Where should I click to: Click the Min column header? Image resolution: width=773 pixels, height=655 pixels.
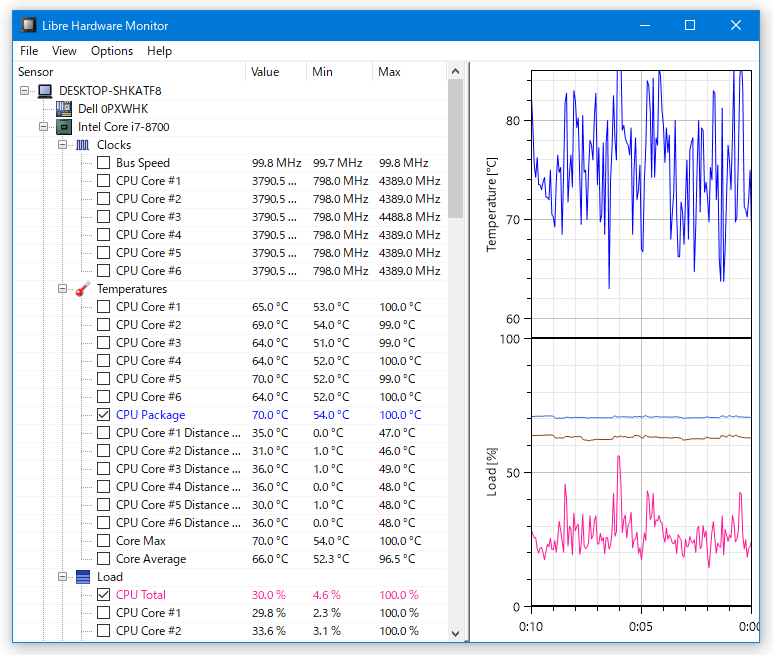[339, 71]
